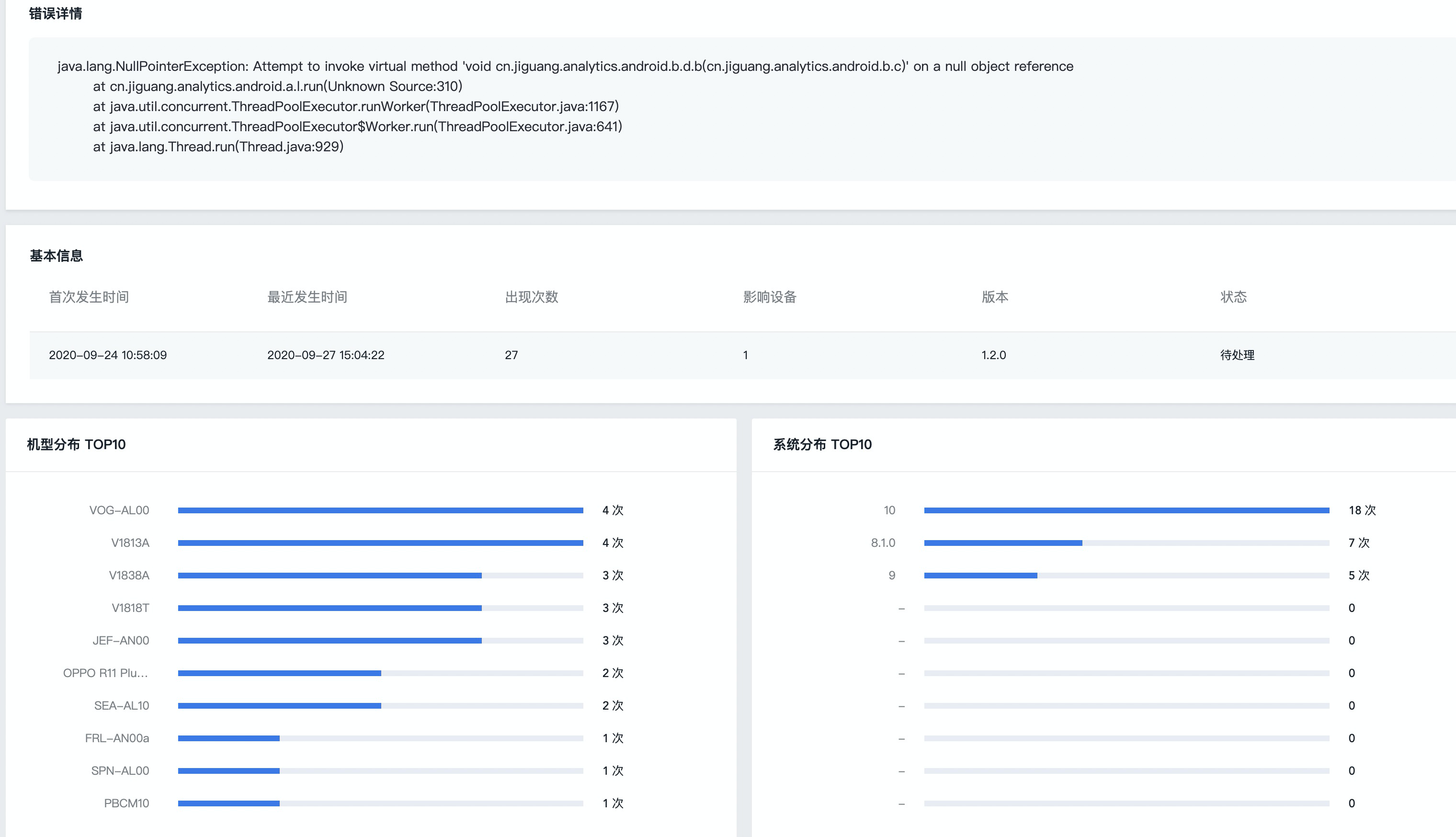Screen dimensions: 1456x837
Task: Click the OPPO R11 Plus truncated label
Action: coord(105,673)
